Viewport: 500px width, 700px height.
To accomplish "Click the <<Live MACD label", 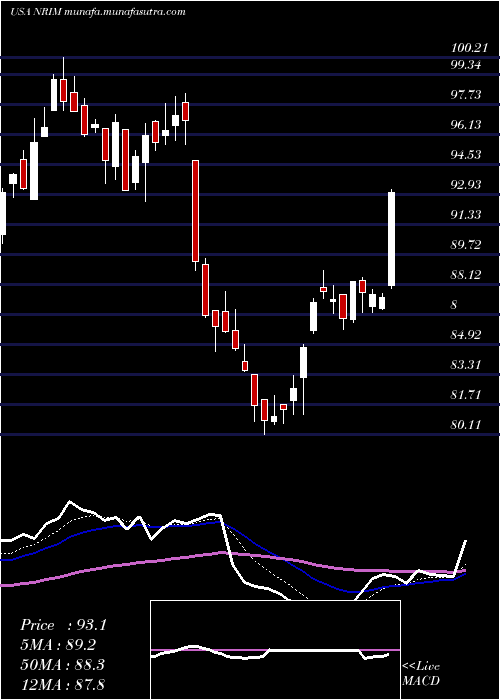I will [421, 674].
